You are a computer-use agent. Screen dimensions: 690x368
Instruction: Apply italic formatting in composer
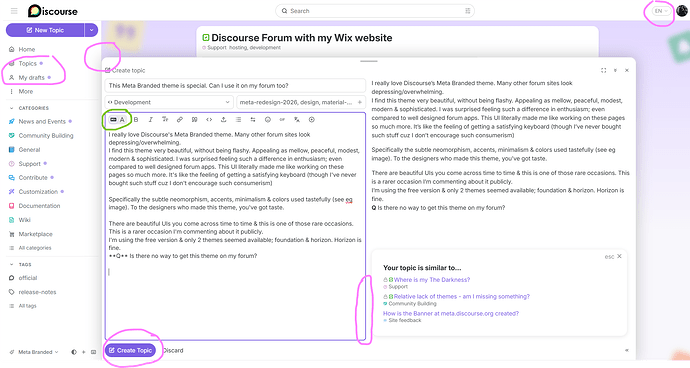pyautogui.click(x=150, y=120)
